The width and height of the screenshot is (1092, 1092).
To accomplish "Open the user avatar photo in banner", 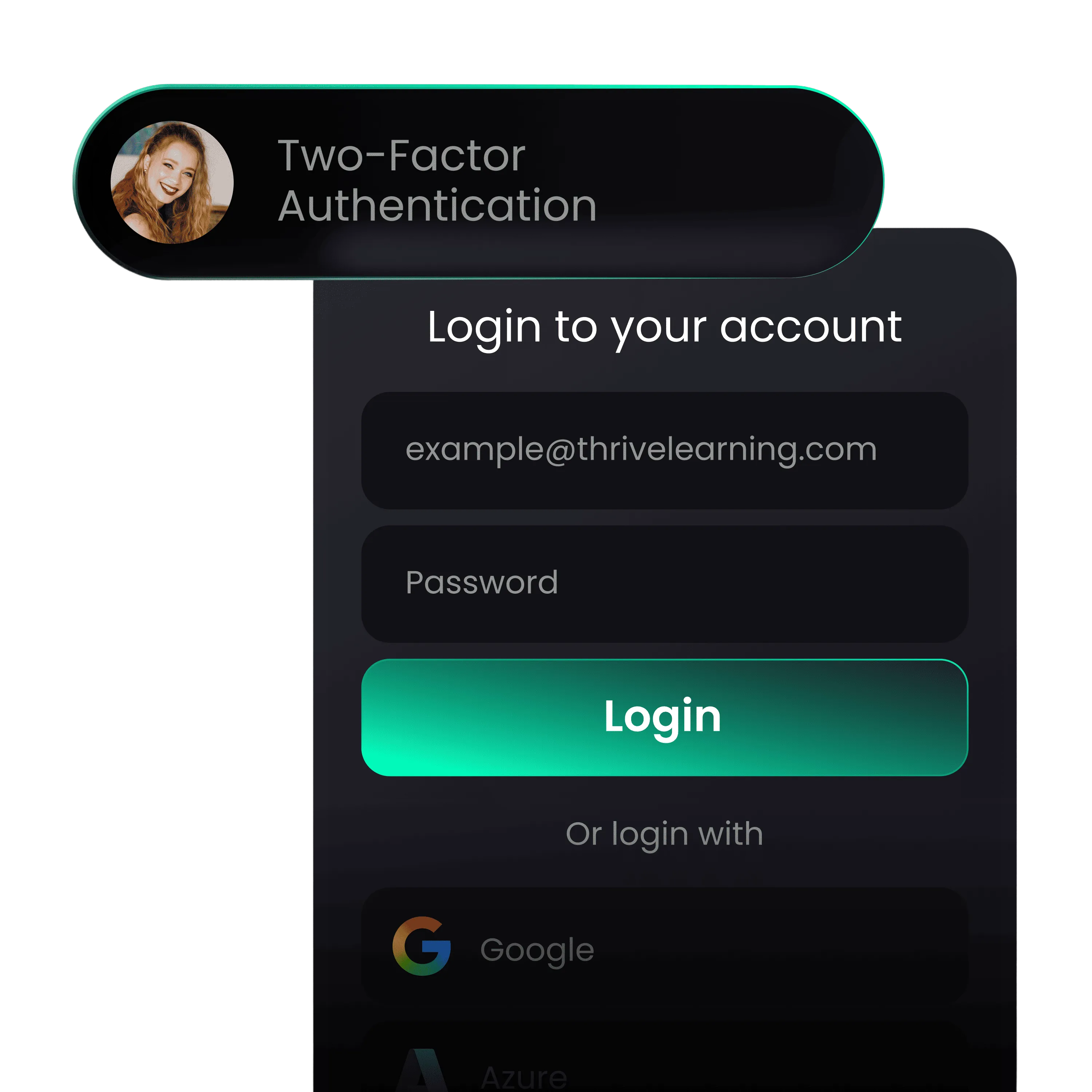I will point(172,182).
